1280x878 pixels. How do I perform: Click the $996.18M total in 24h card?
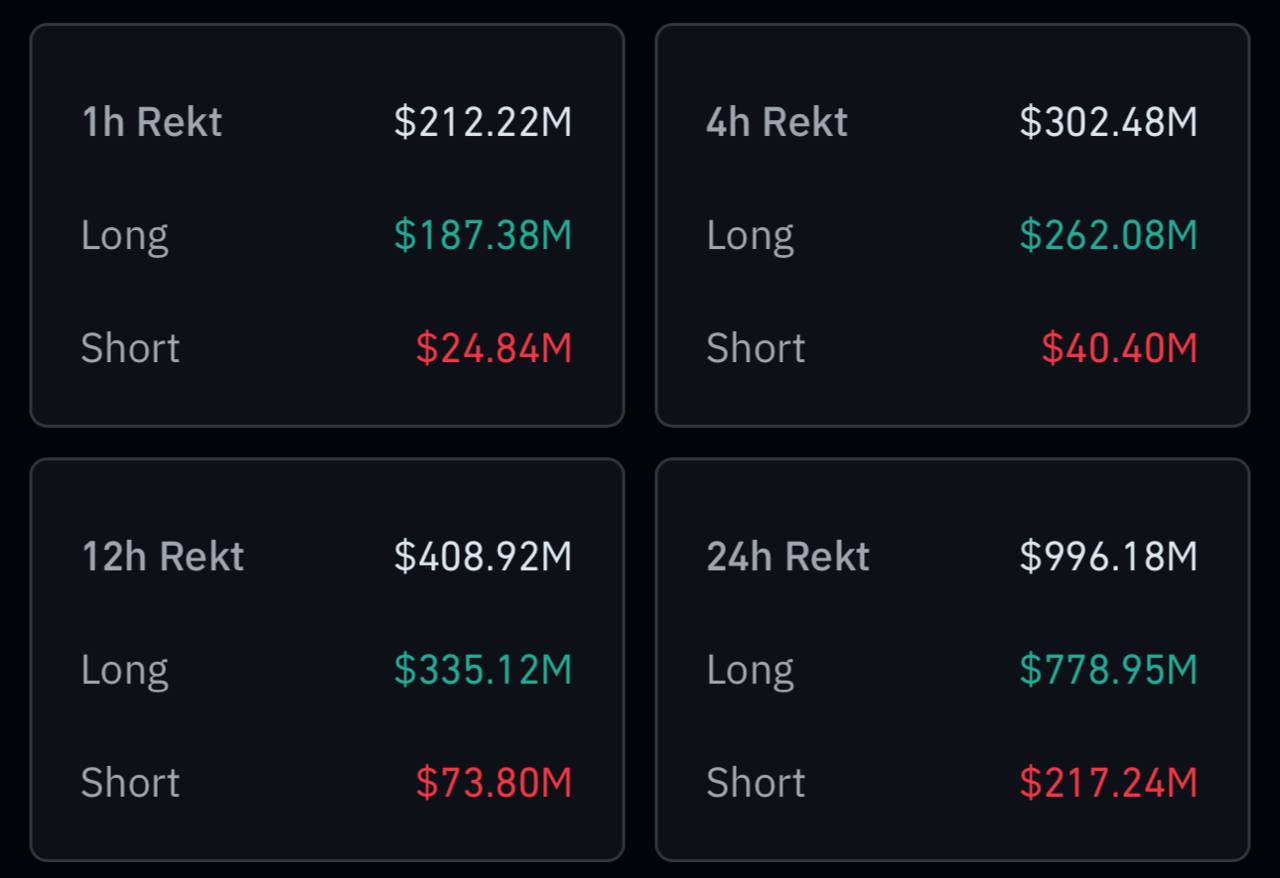1108,556
